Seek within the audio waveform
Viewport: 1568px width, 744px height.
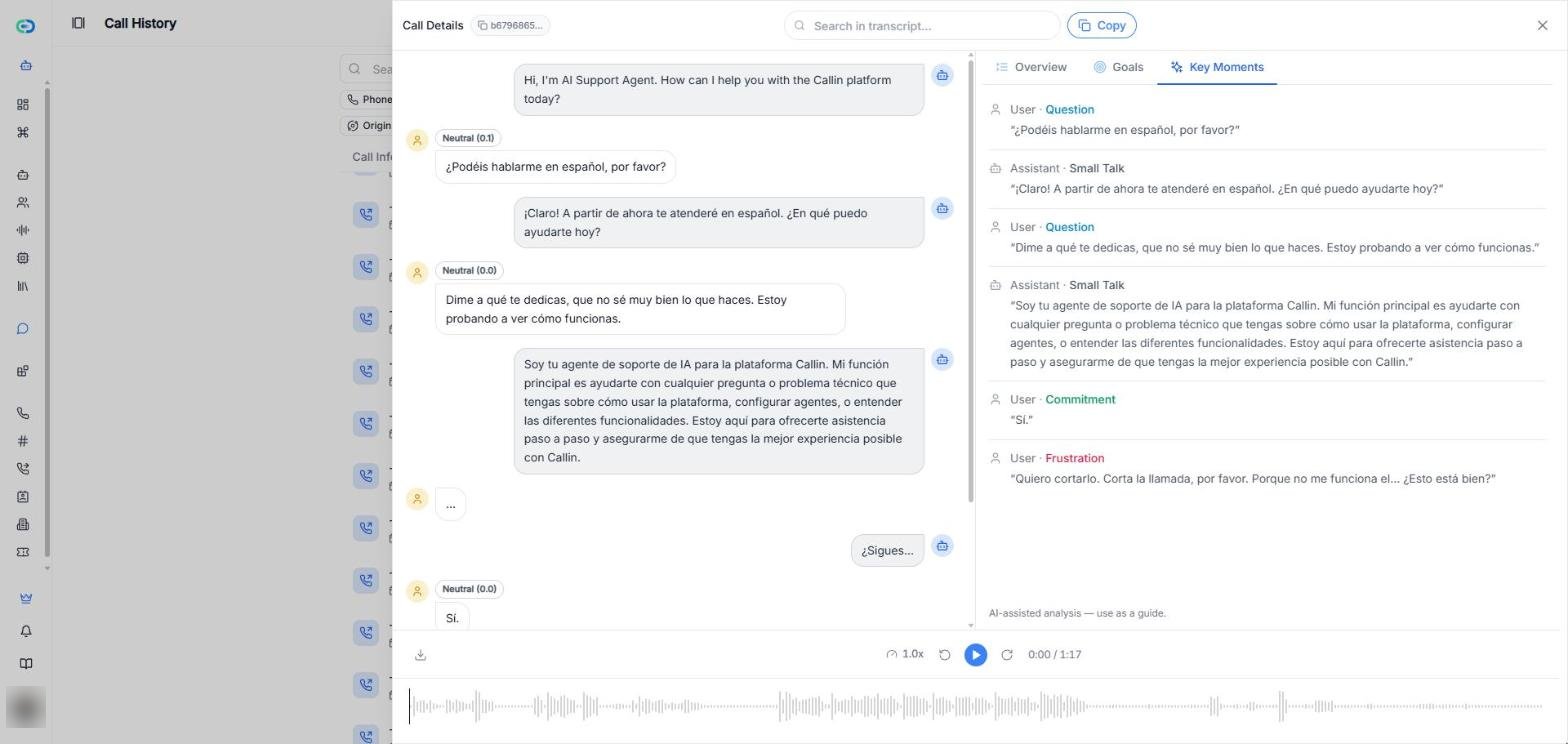click(x=975, y=706)
